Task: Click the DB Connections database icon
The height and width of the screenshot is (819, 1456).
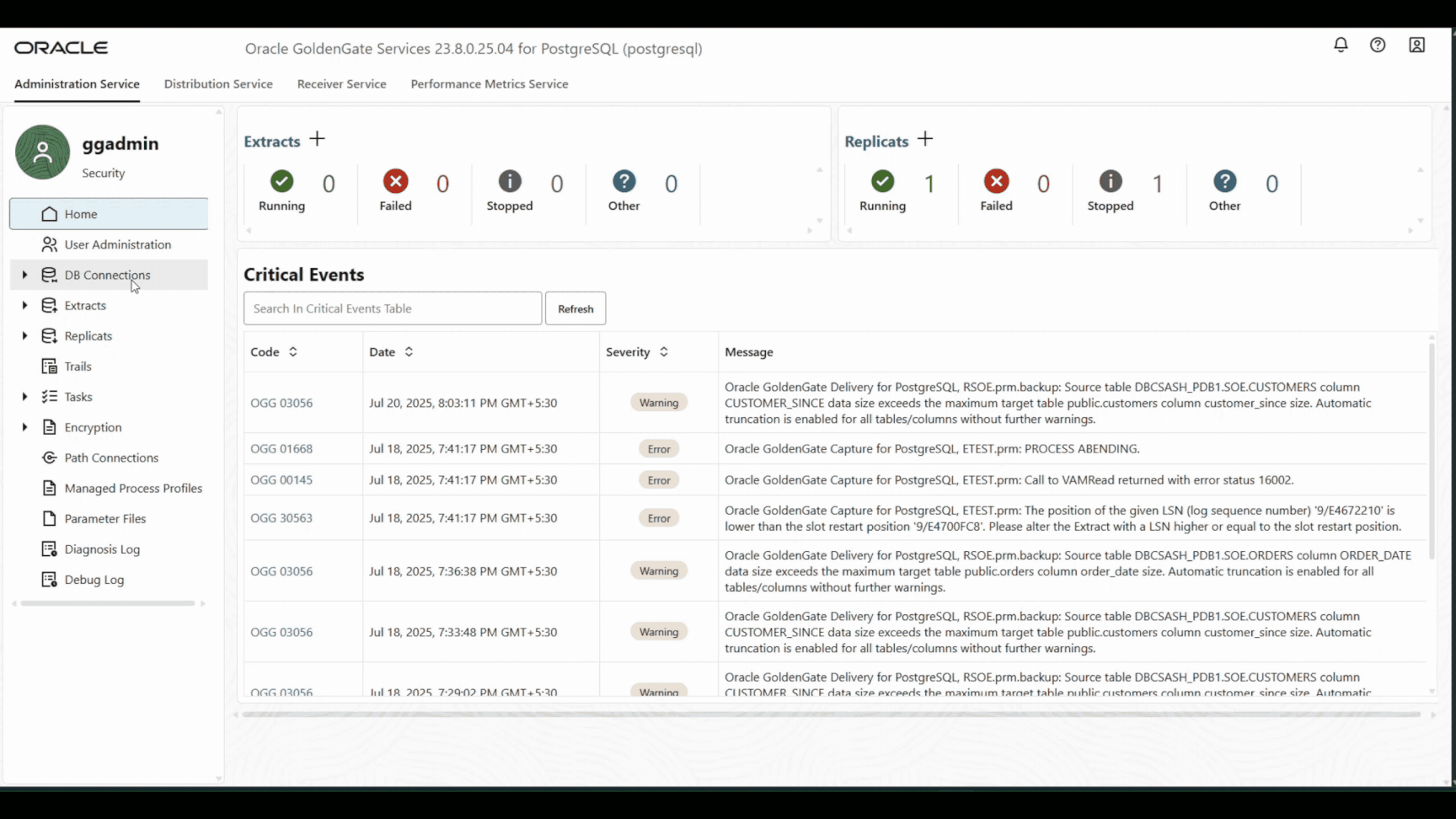Action: click(50, 275)
